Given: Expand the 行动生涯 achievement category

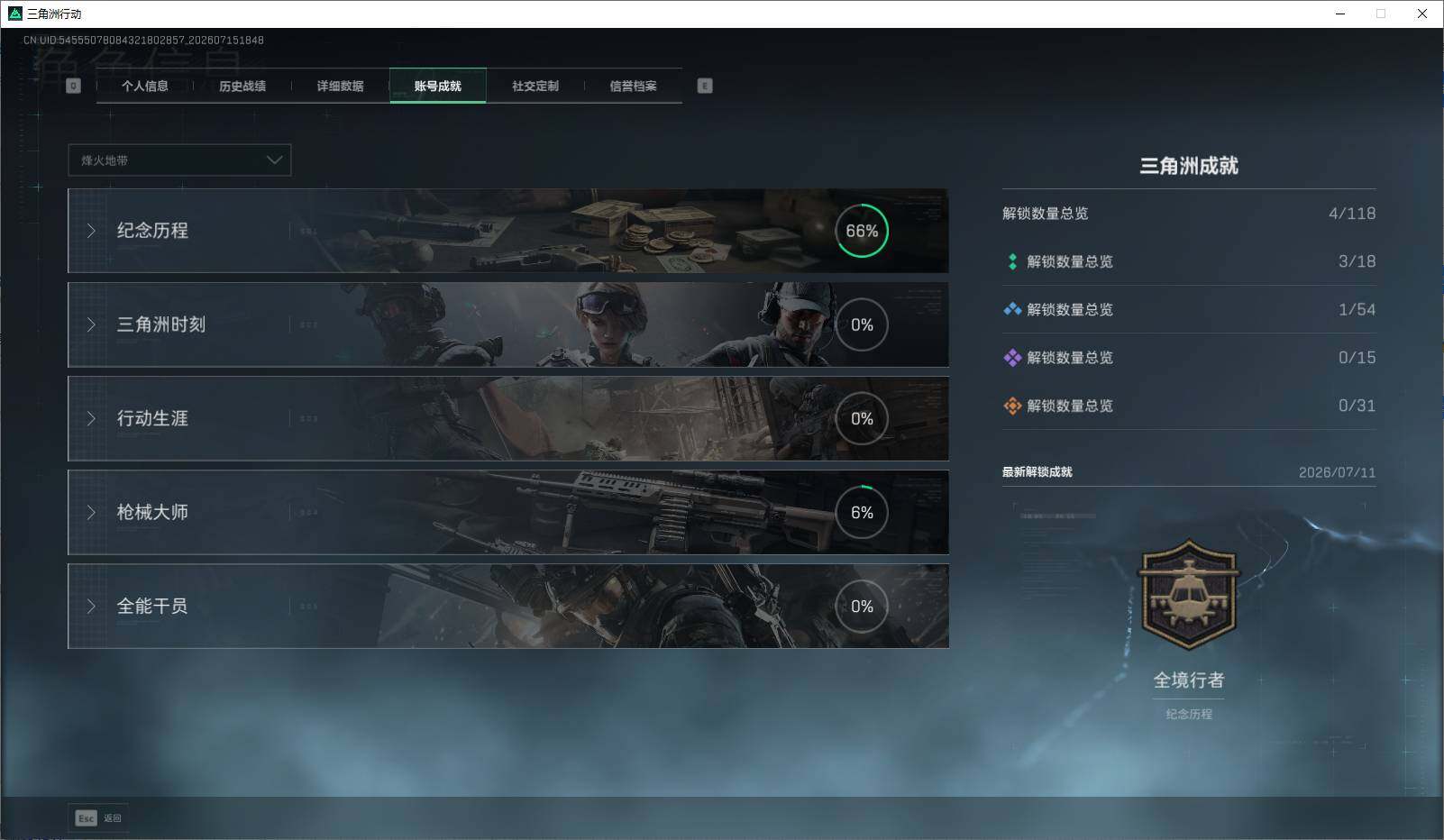Looking at the screenshot, I should [507, 418].
